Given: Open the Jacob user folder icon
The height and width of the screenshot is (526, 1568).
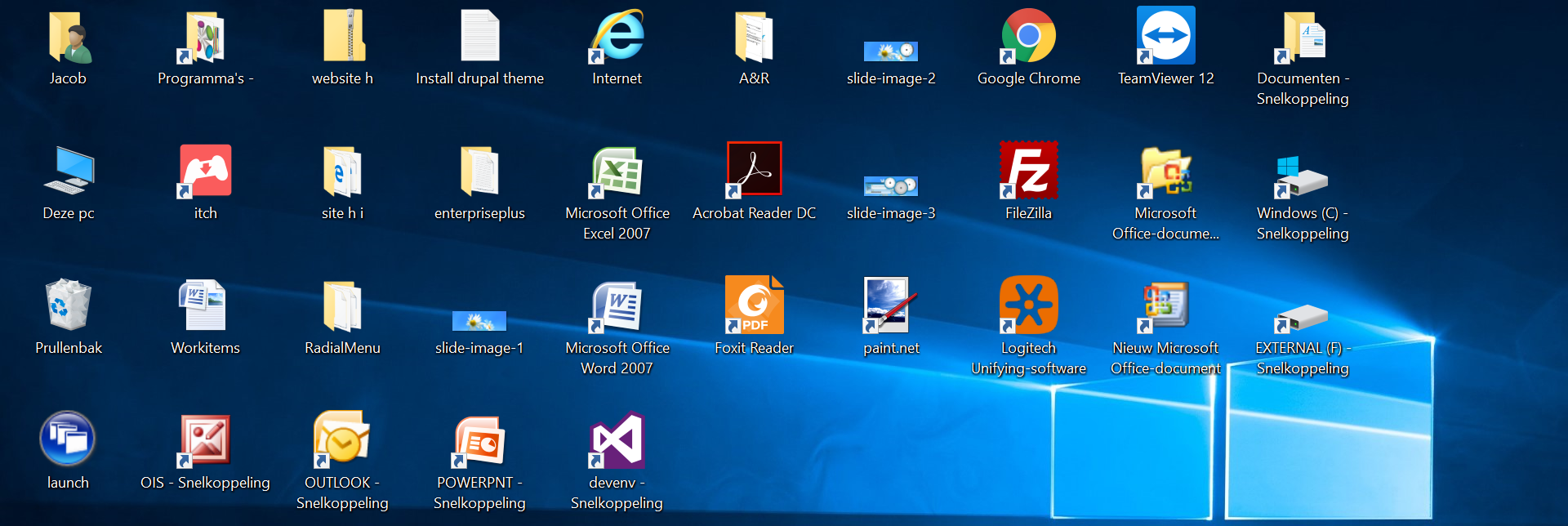Looking at the screenshot, I should coord(69,37).
